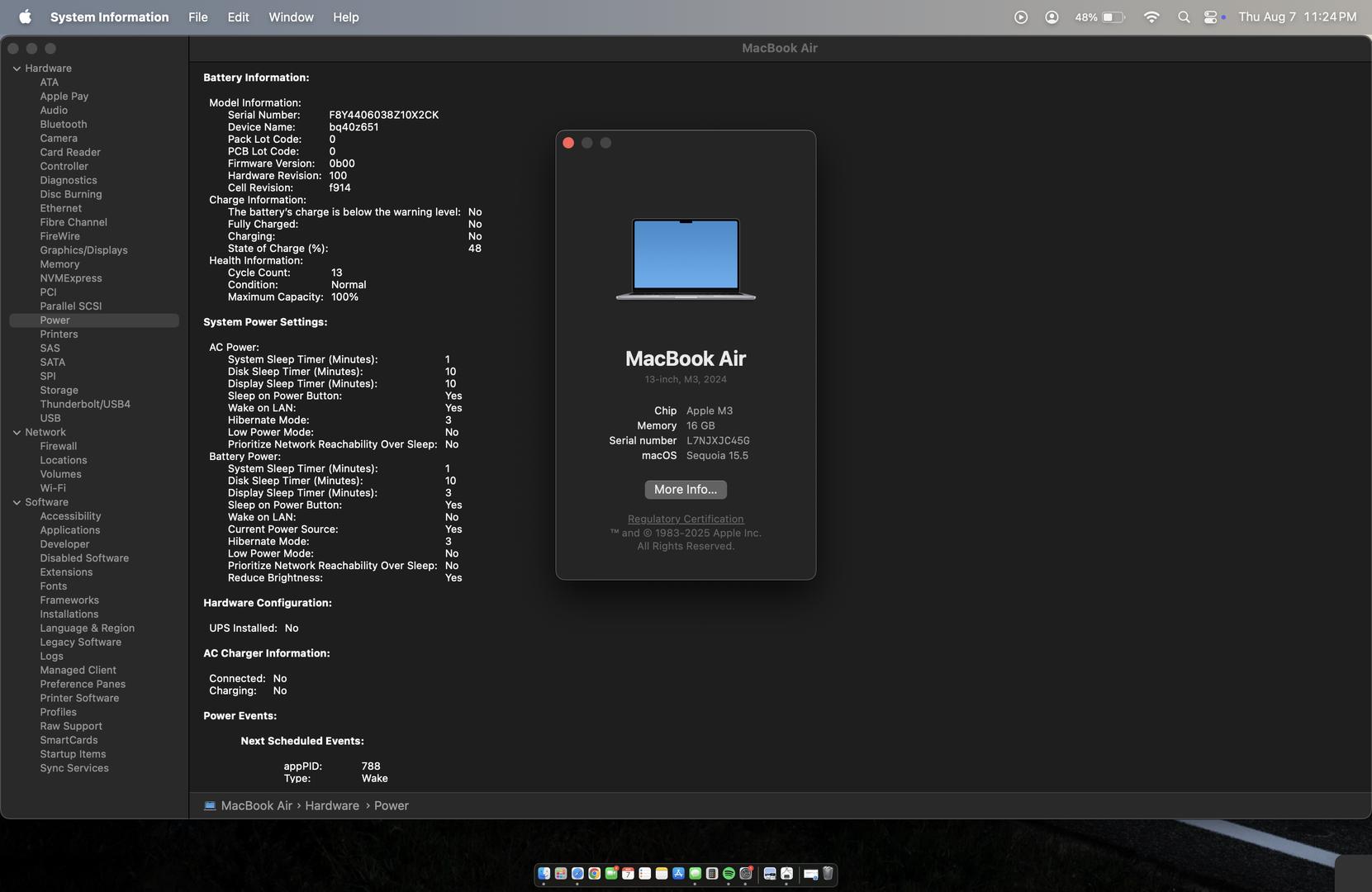
Task: Collapse the Network section in sidebar
Action: tap(17, 432)
